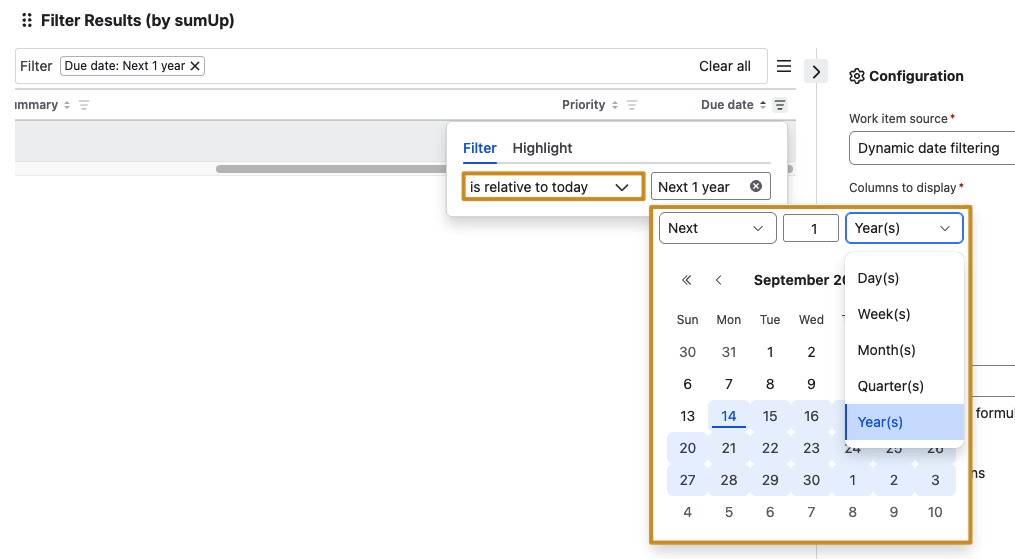
Task: Select Week(s) from the unit list
Action: click(x=904, y=314)
